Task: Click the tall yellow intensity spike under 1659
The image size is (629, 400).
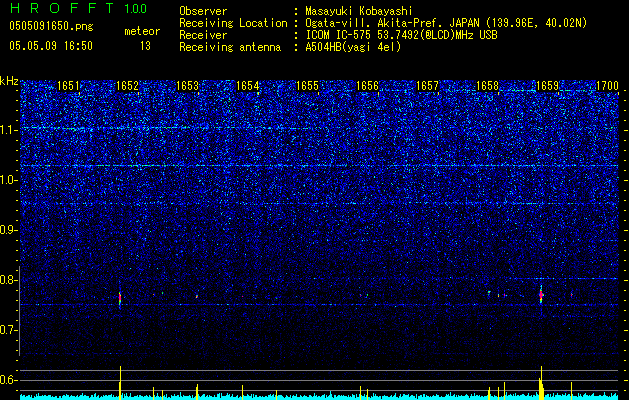Action: [x=541, y=383]
